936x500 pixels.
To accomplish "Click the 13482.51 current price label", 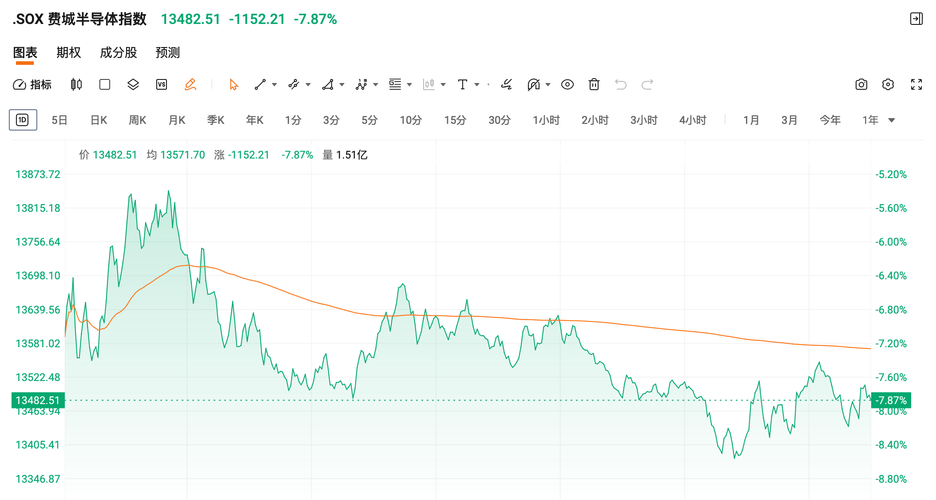I will tap(38, 400).
